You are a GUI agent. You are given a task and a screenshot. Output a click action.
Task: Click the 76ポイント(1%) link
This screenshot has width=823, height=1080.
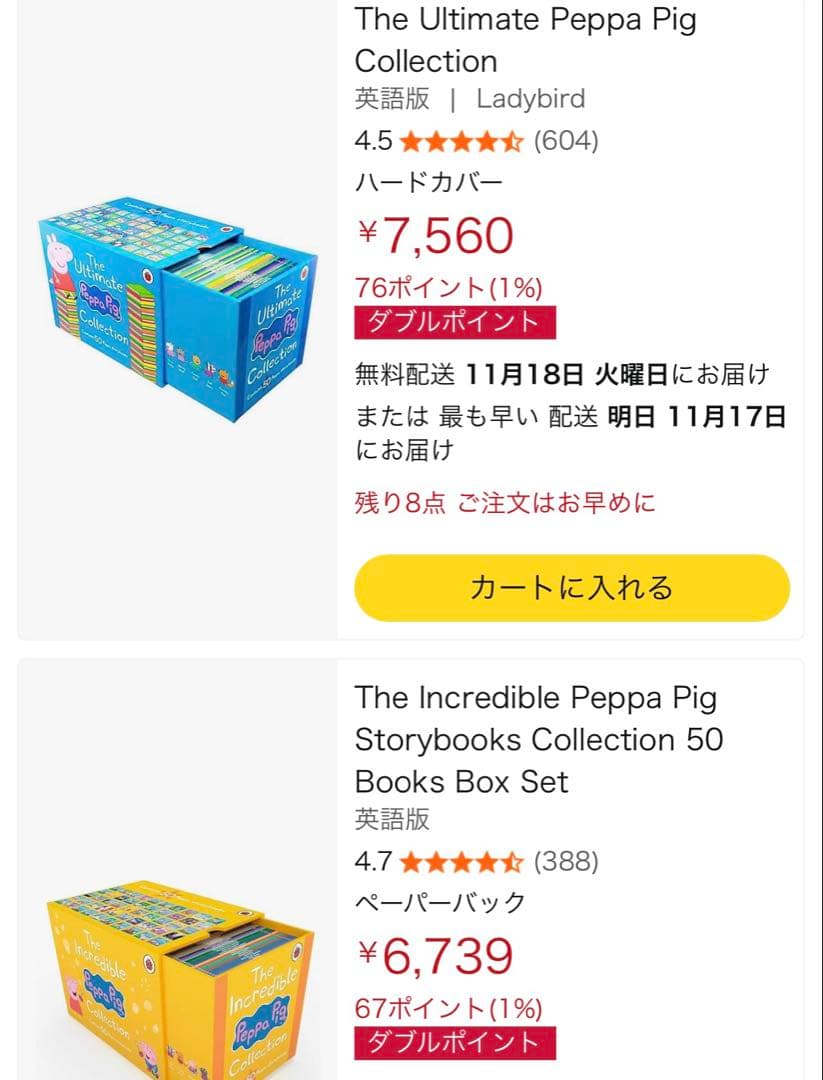point(445,287)
